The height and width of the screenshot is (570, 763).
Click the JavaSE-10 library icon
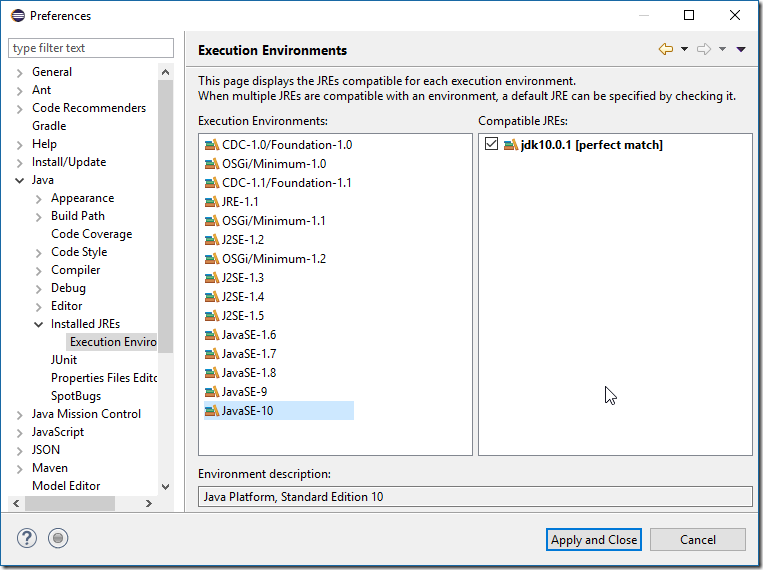(212, 411)
